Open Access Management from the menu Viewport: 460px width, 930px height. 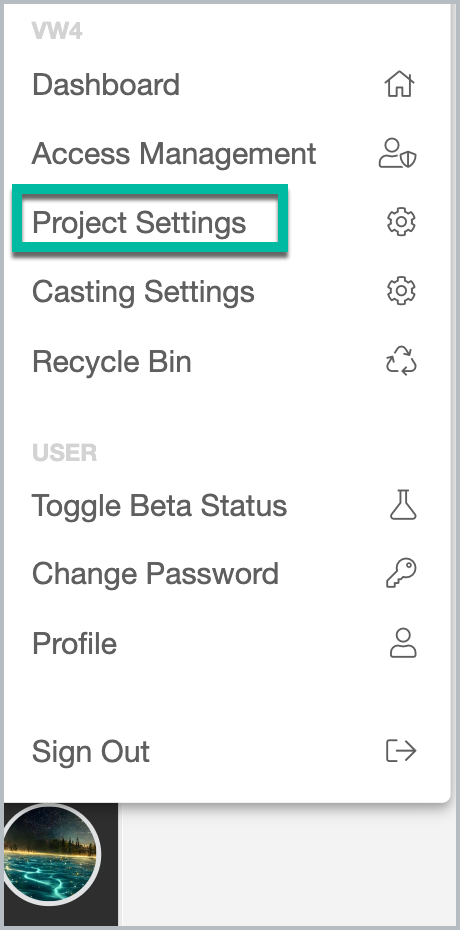(225, 153)
